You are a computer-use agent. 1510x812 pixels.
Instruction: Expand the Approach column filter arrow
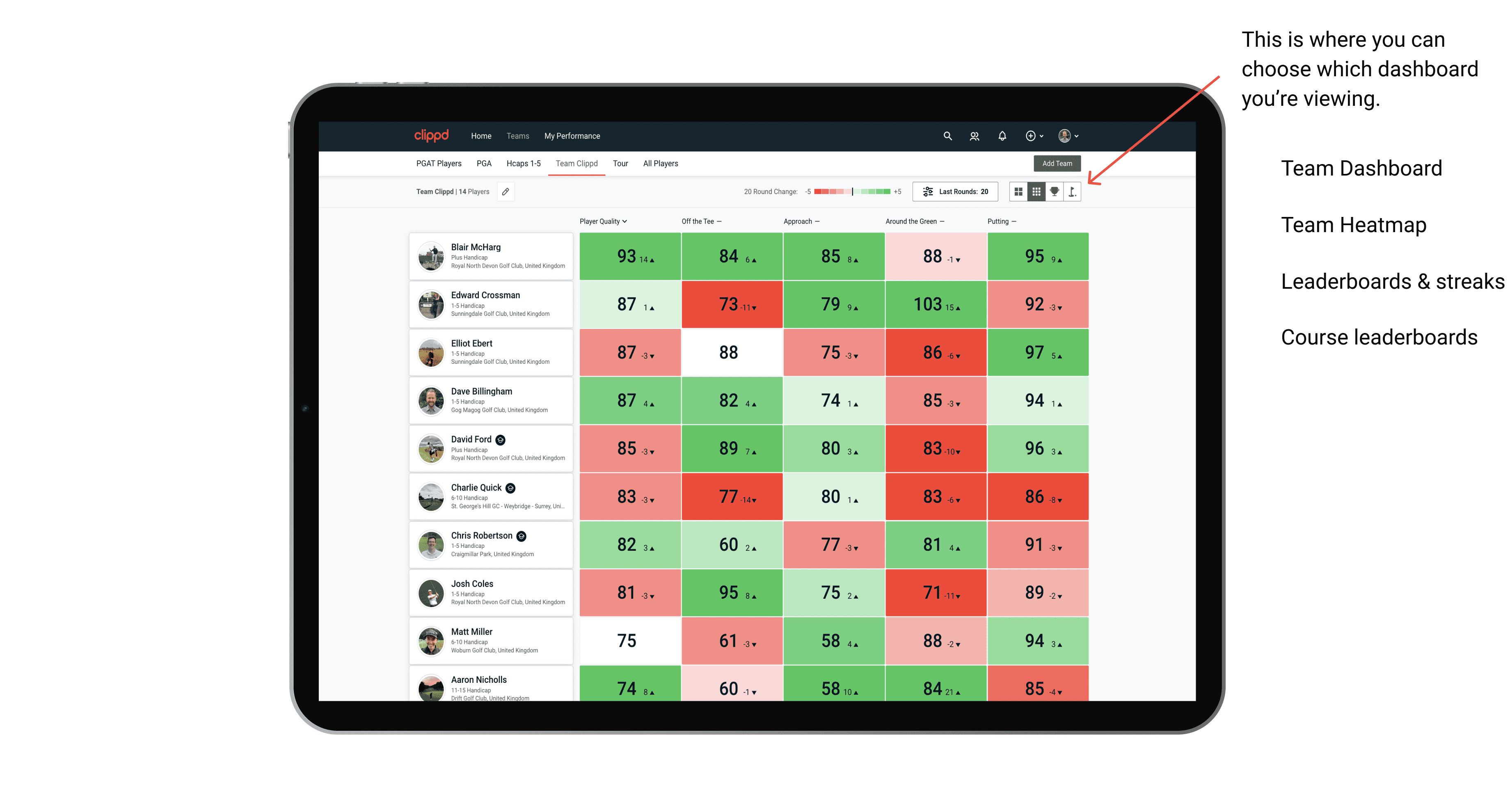coord(820,222)
